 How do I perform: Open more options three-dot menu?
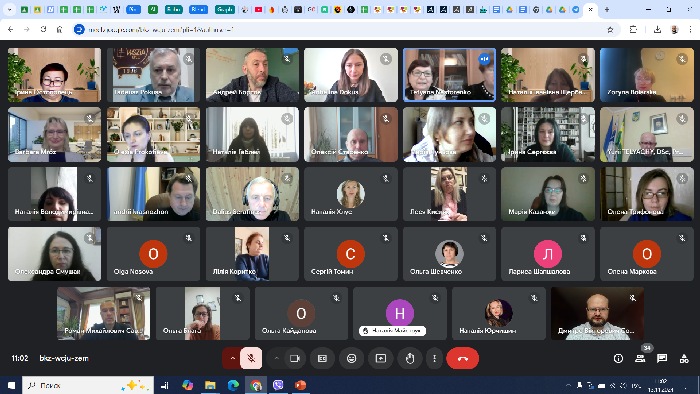click(x=434, y=358)
